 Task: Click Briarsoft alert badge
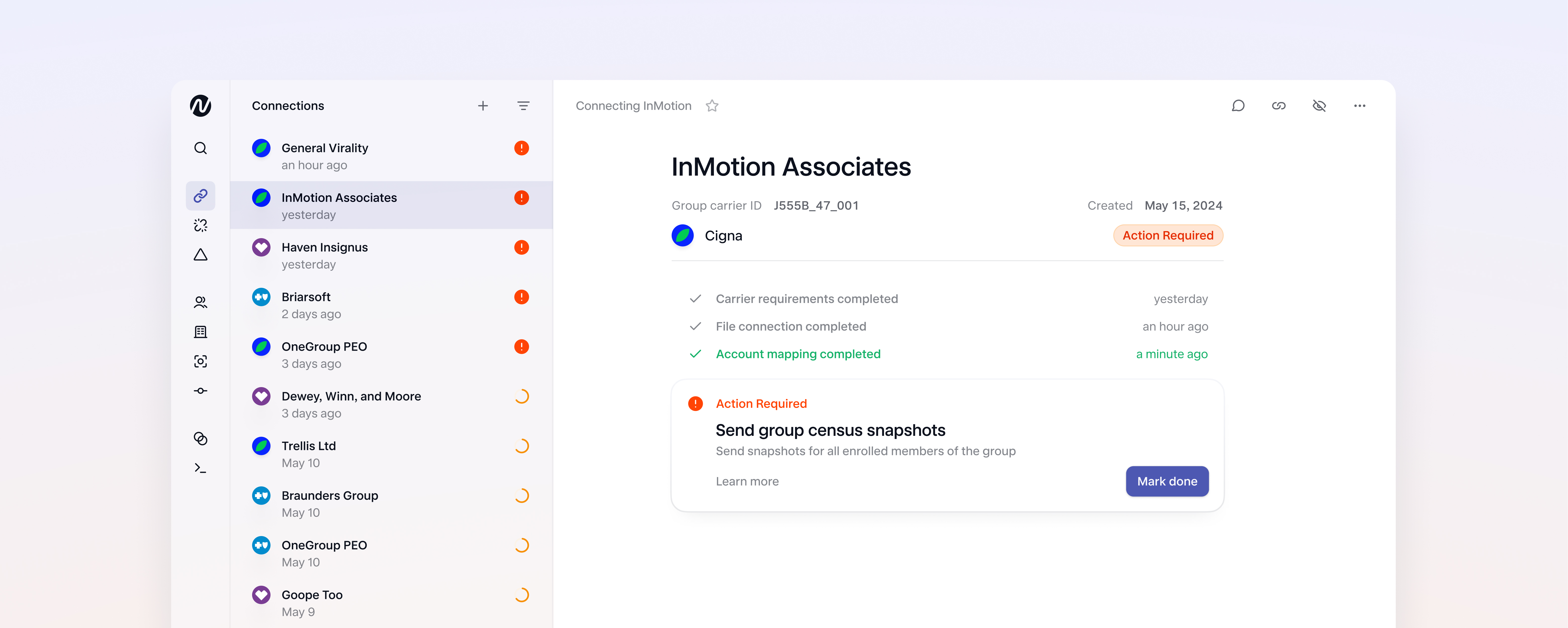tap(522, 297)
